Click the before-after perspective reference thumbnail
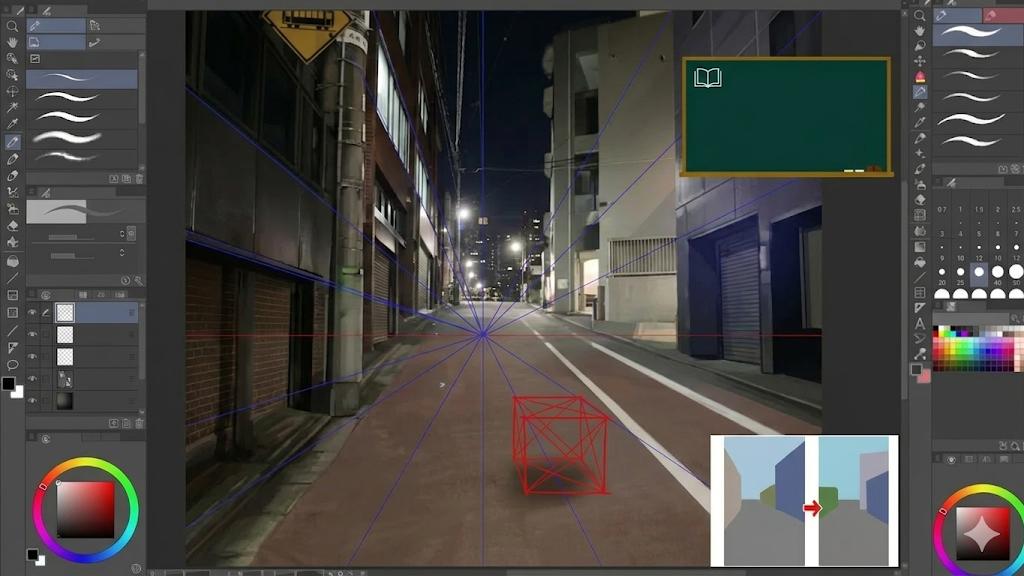This screenshot has width=1024, height=576. pos(804,501)
